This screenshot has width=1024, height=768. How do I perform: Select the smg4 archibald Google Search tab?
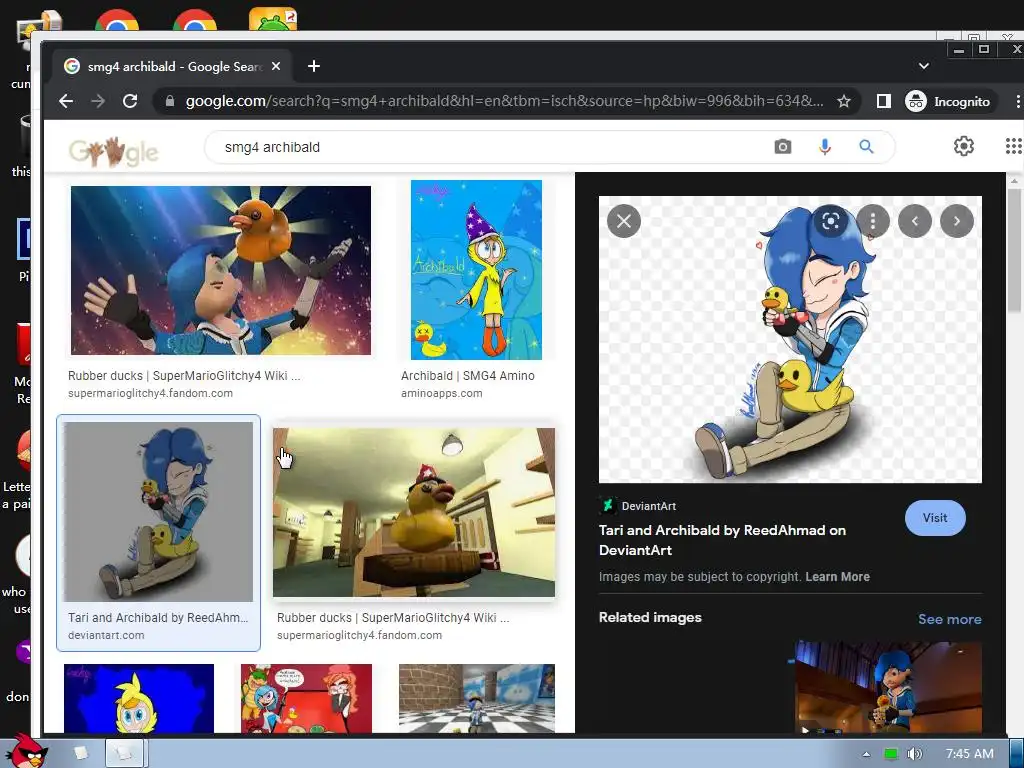pos(172,67)
